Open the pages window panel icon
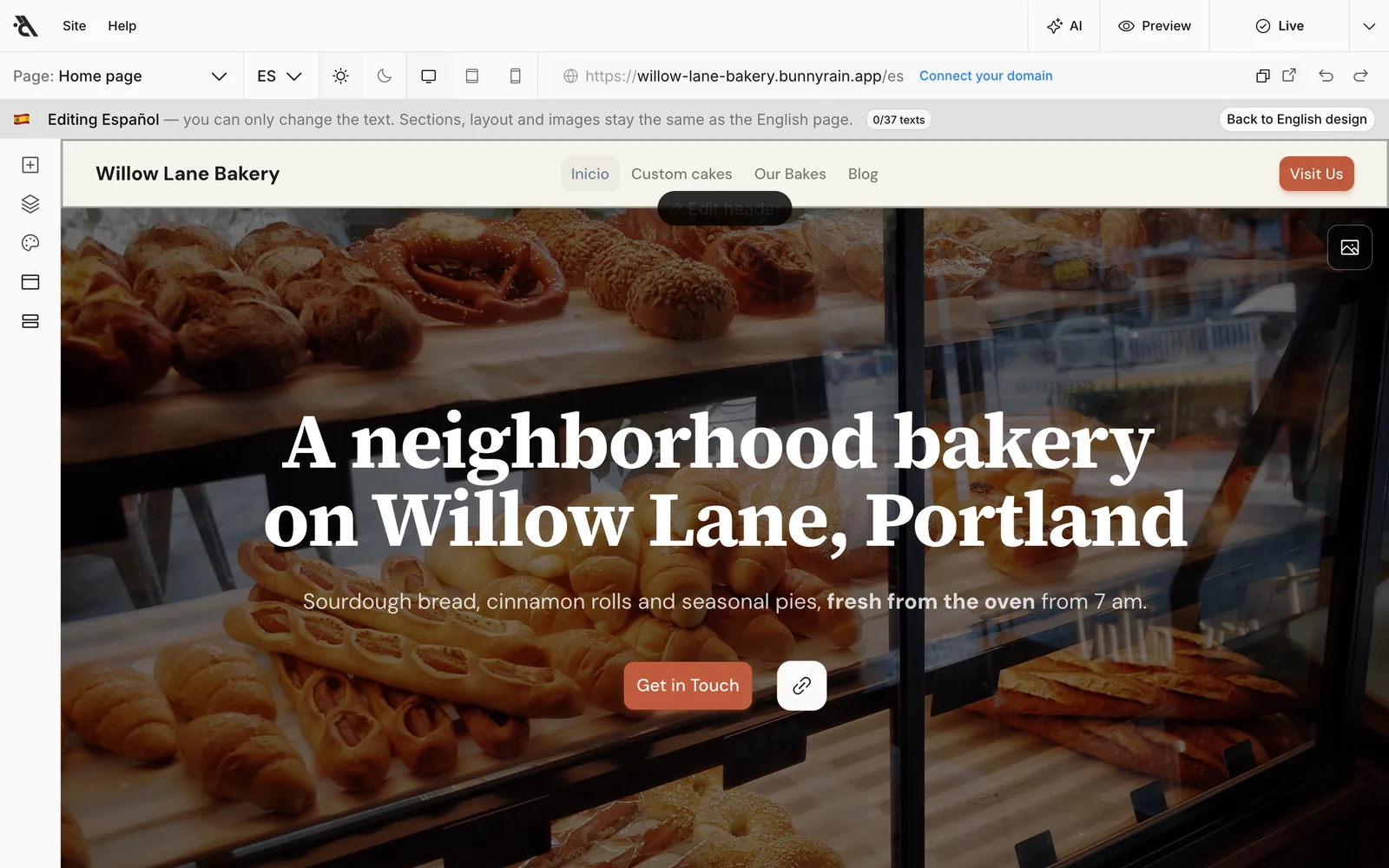The image size is (1389, 868). tap(30, 282)
